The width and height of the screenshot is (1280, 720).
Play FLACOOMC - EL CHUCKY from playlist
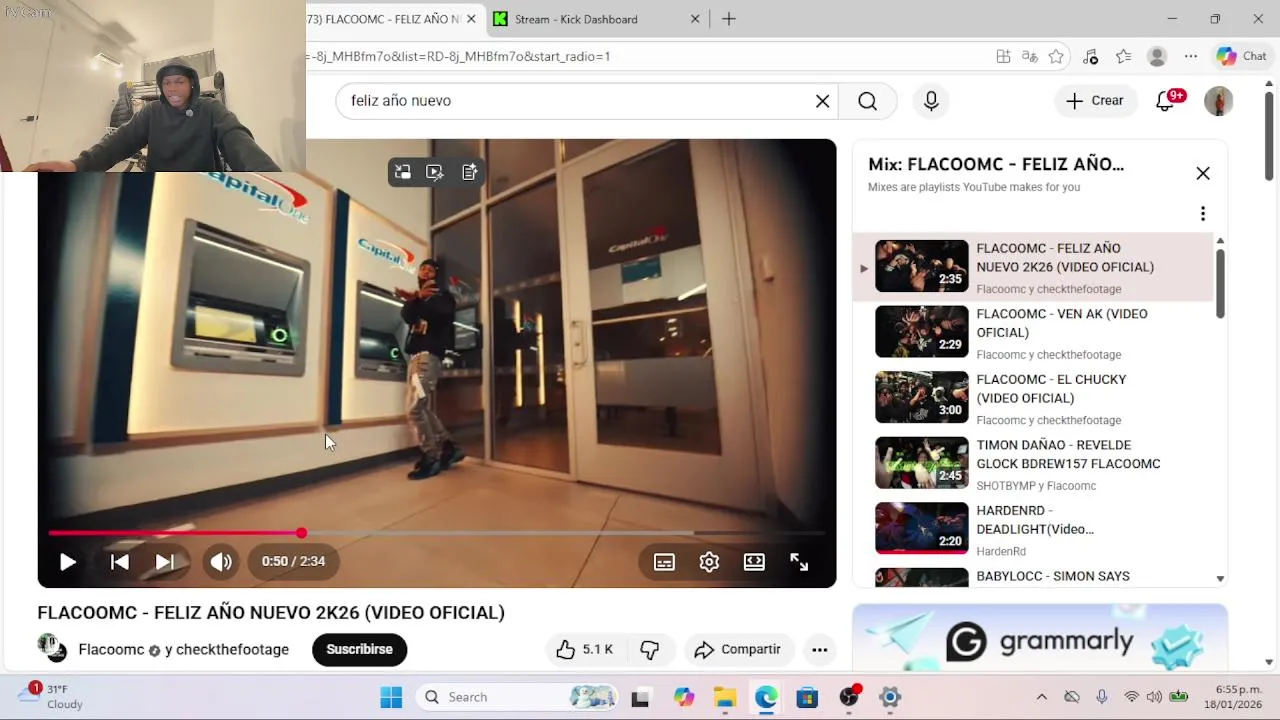click(1035, 398)
